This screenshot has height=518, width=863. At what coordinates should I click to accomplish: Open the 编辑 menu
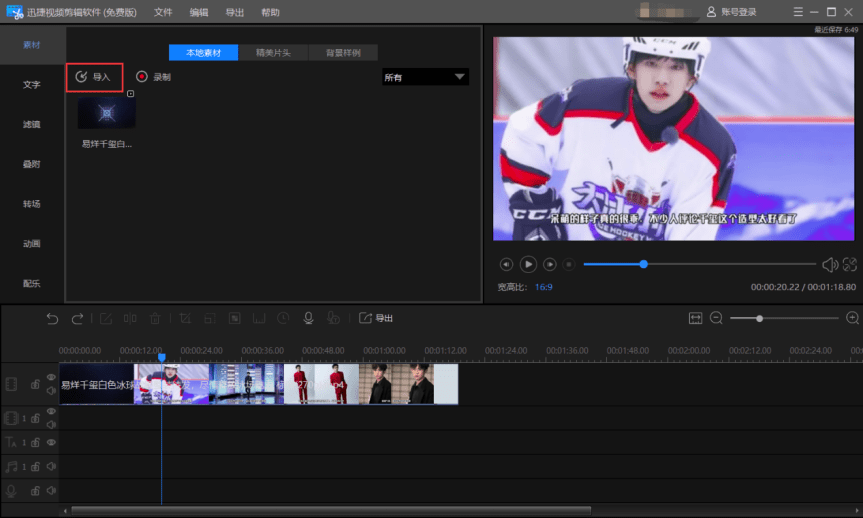[x=199, y=12]
